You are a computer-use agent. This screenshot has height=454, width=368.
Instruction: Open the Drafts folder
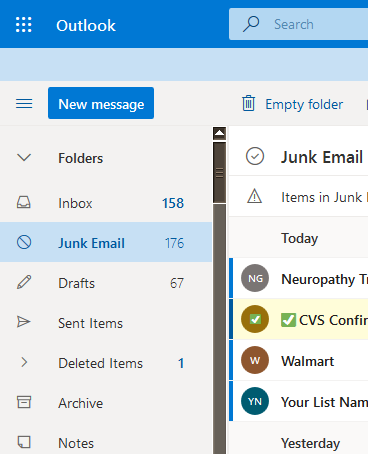[x=106, y=283]
